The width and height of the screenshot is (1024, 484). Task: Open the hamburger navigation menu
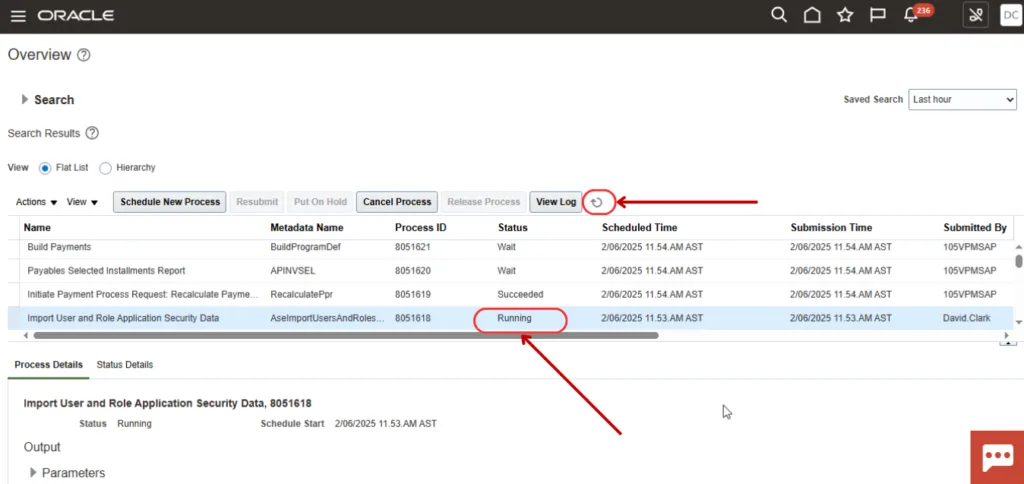click(x=18, y=16)
